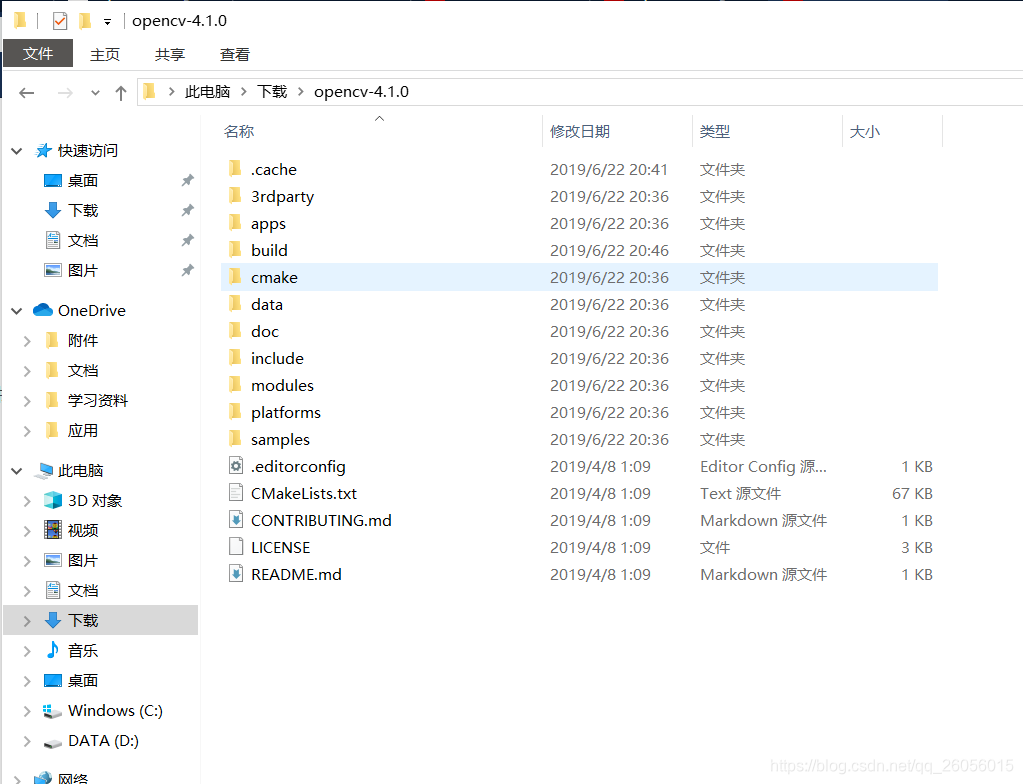Select the CMakeLists.txt file icon
Viewport: 1023px width, 784px height.
(236, 492)
